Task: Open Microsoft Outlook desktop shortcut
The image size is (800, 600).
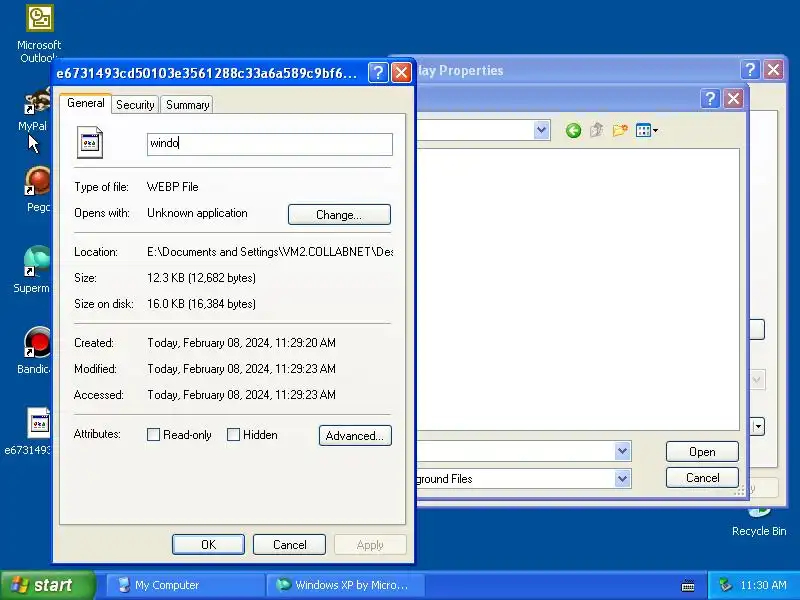Action: [39, 32]
